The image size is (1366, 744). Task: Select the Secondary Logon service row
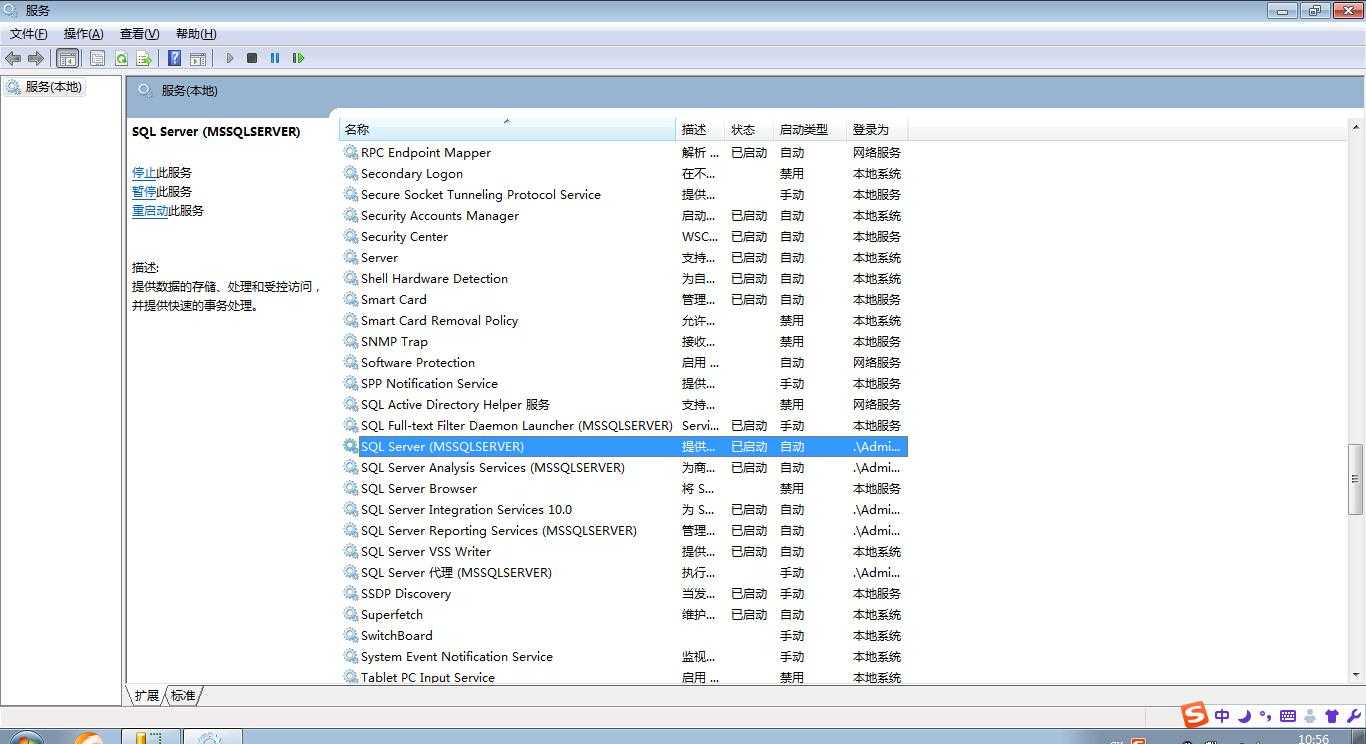click(624, 173)
